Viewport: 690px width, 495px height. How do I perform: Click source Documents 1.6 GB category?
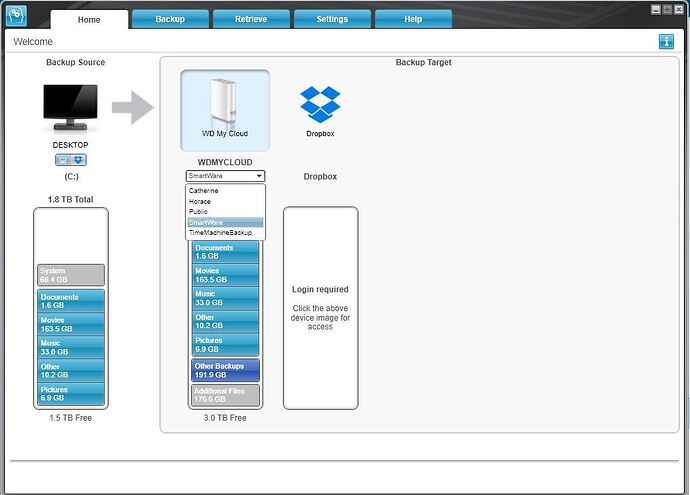point(71,301)
